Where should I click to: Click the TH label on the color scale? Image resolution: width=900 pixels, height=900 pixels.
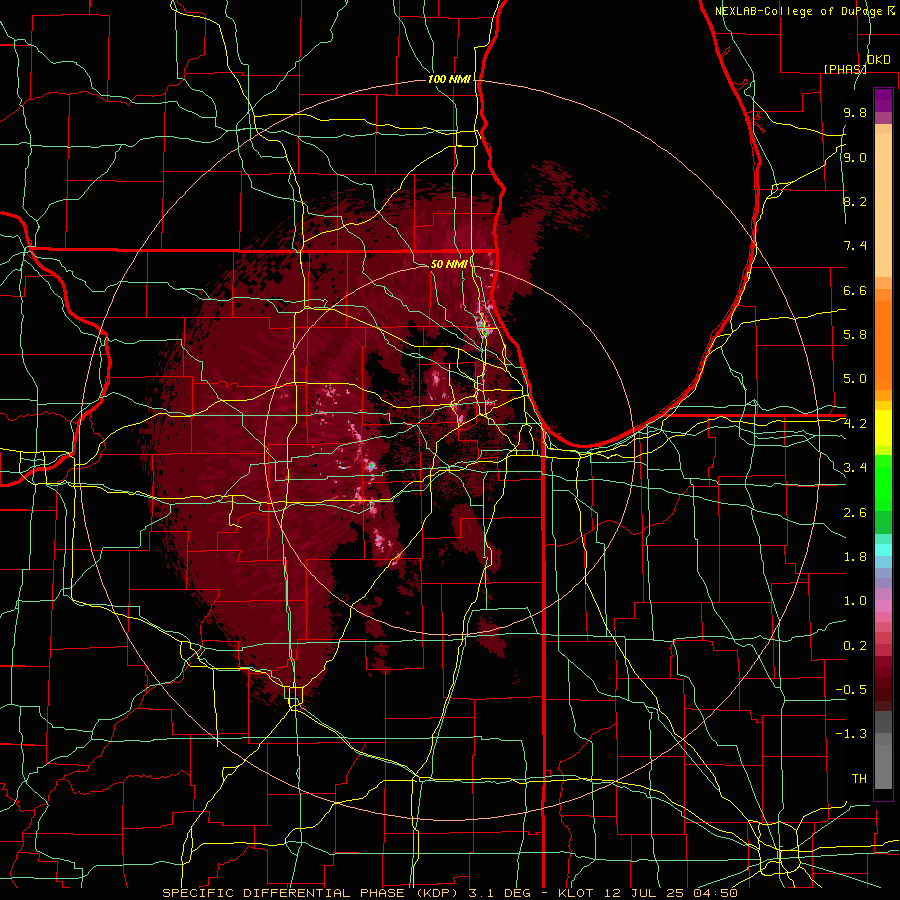coord(859,779)
